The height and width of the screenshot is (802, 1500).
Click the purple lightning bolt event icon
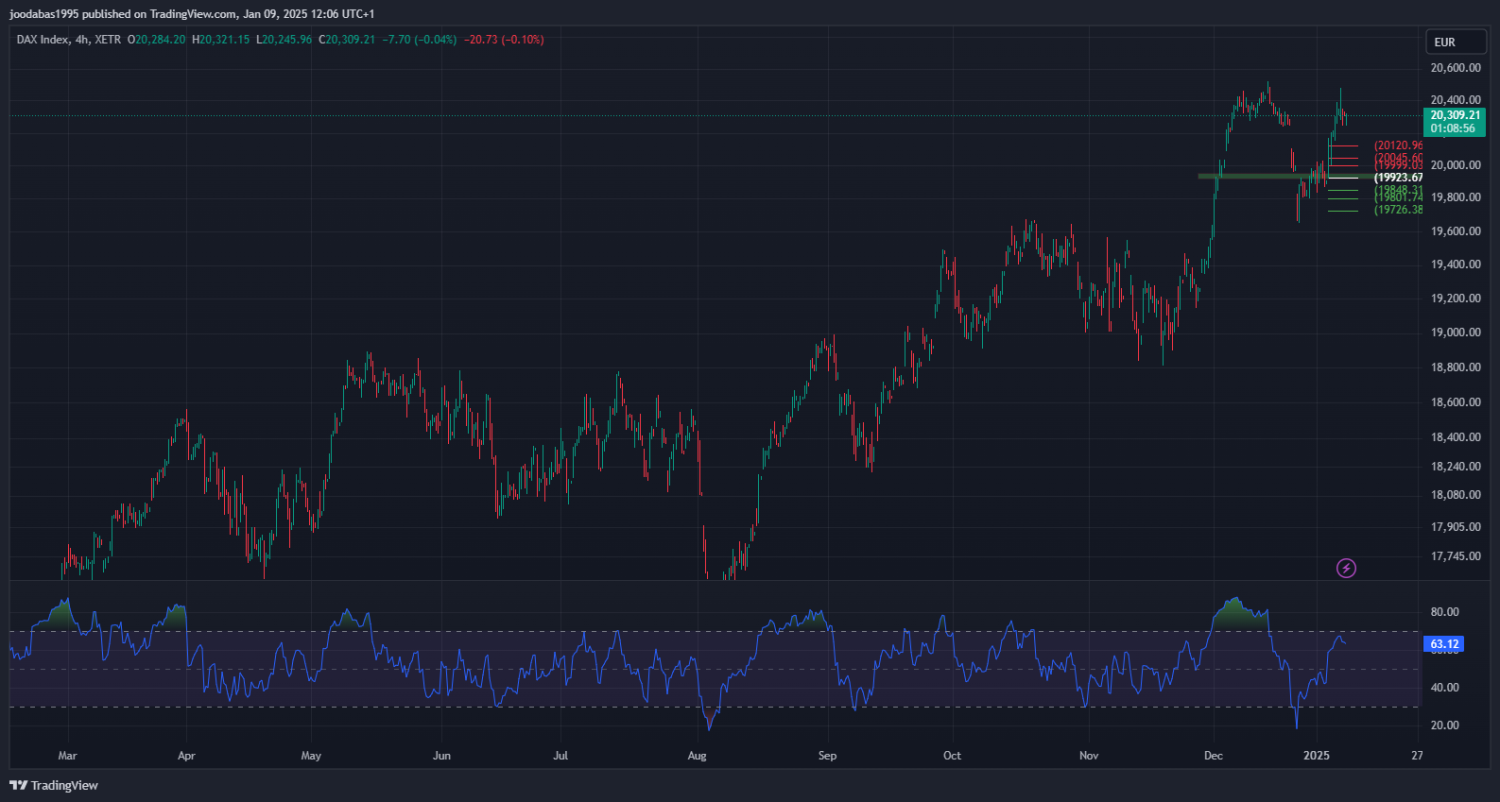tap(1346, 568)
